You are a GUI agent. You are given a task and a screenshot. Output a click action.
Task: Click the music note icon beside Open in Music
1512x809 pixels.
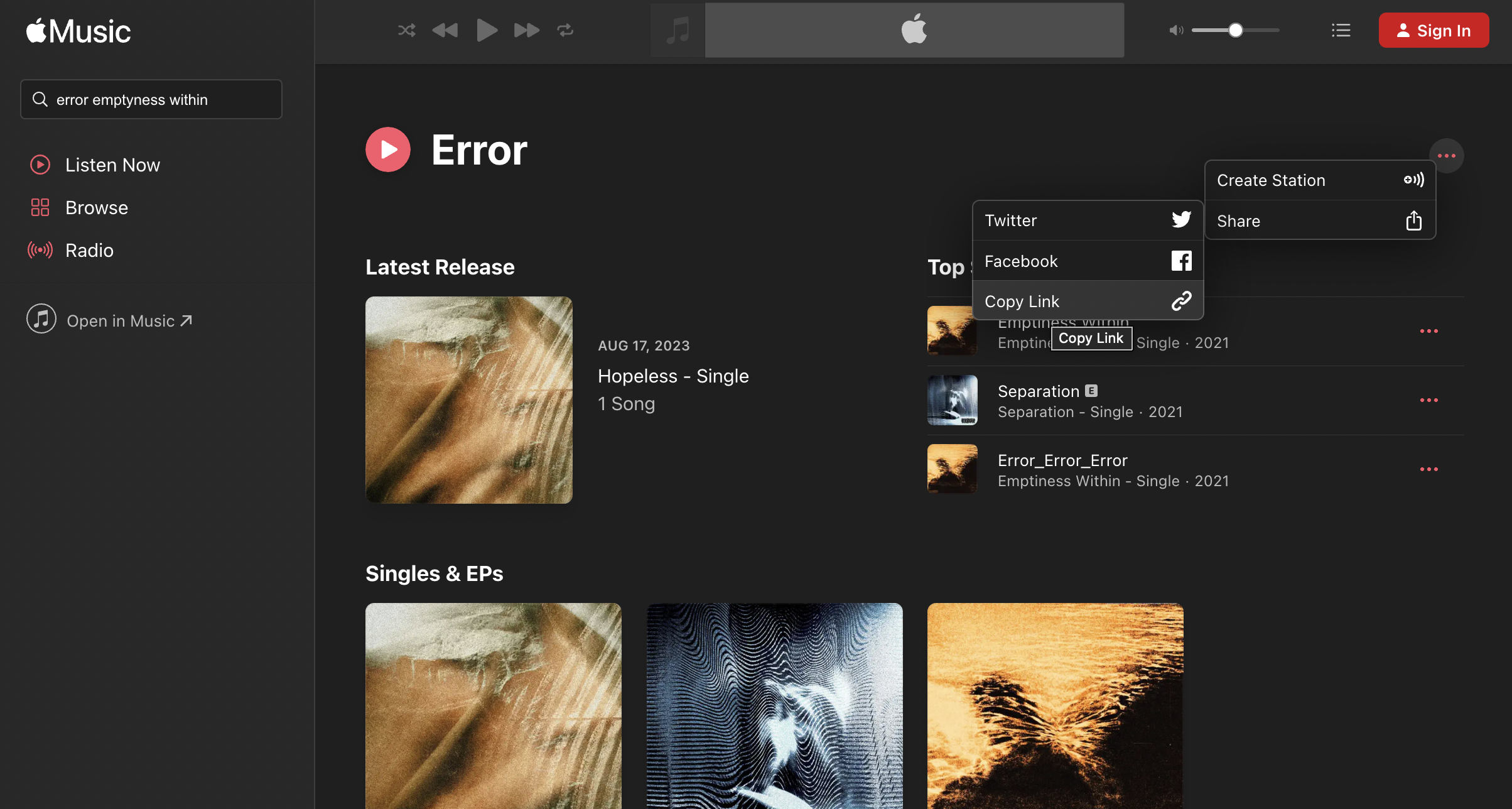(41, 319)
